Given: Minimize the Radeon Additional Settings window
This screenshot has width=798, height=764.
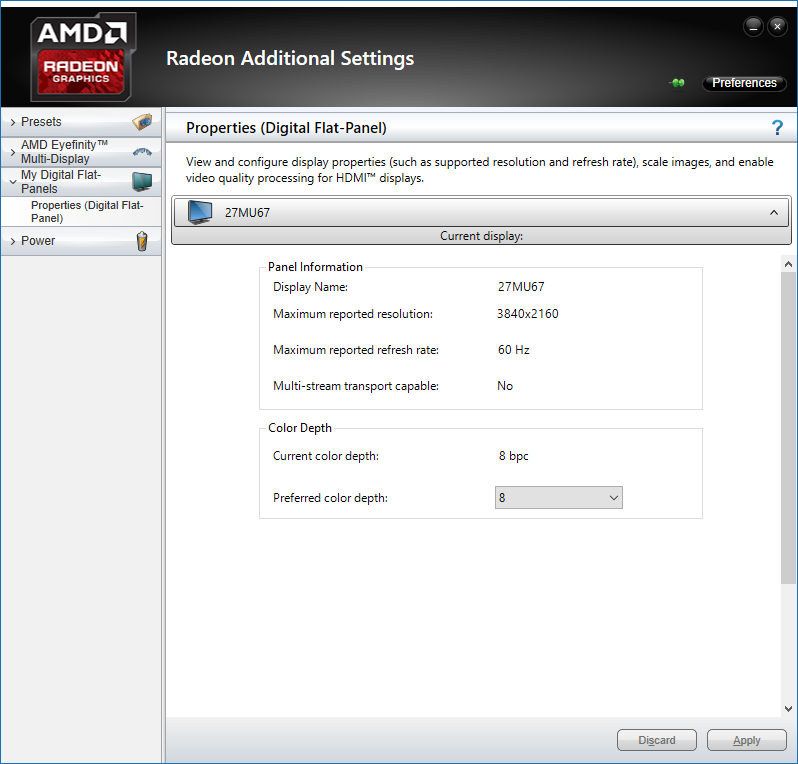Looking at the screenshot, I should 753,27.
